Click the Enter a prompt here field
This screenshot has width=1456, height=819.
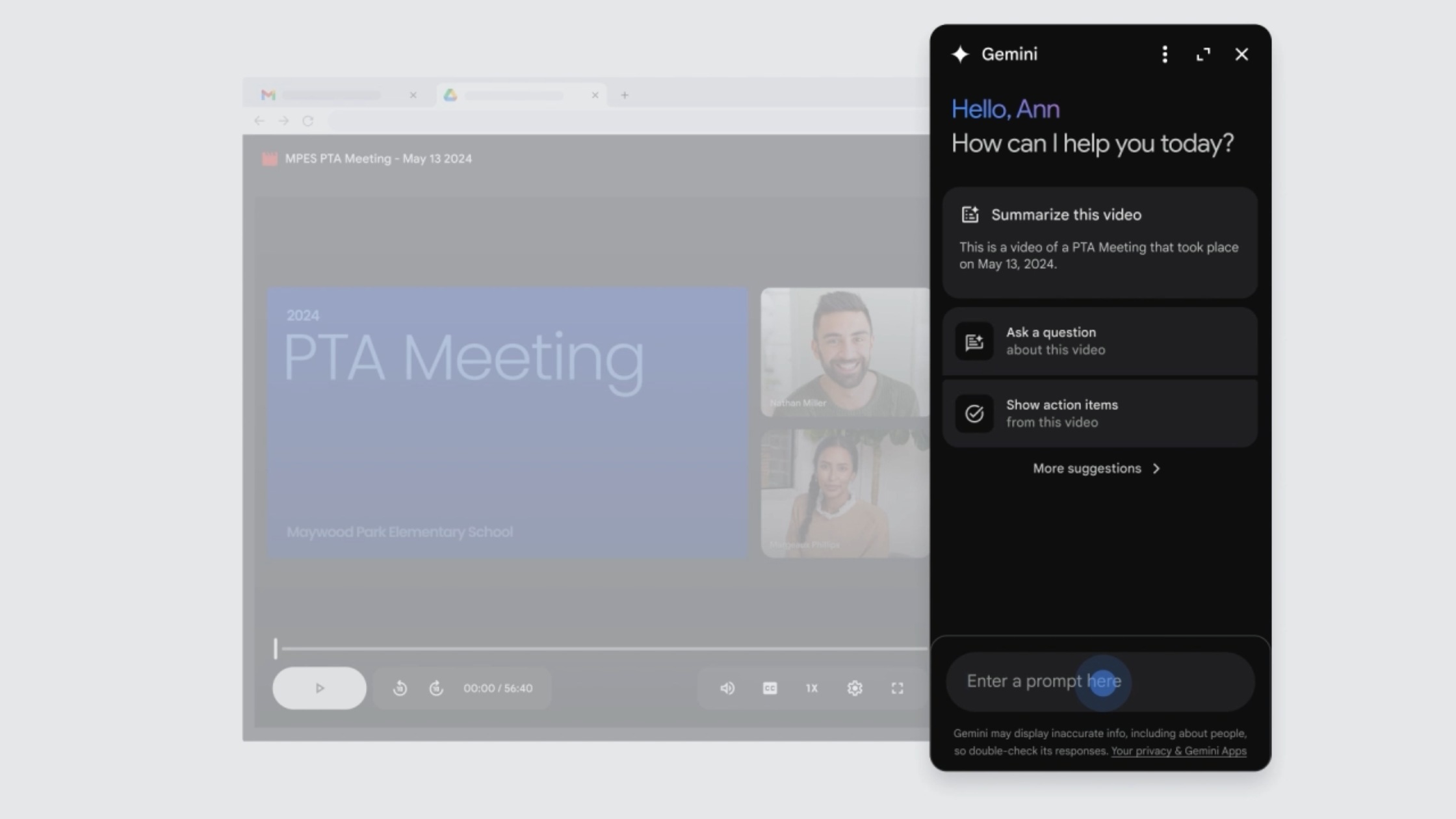1100,682
